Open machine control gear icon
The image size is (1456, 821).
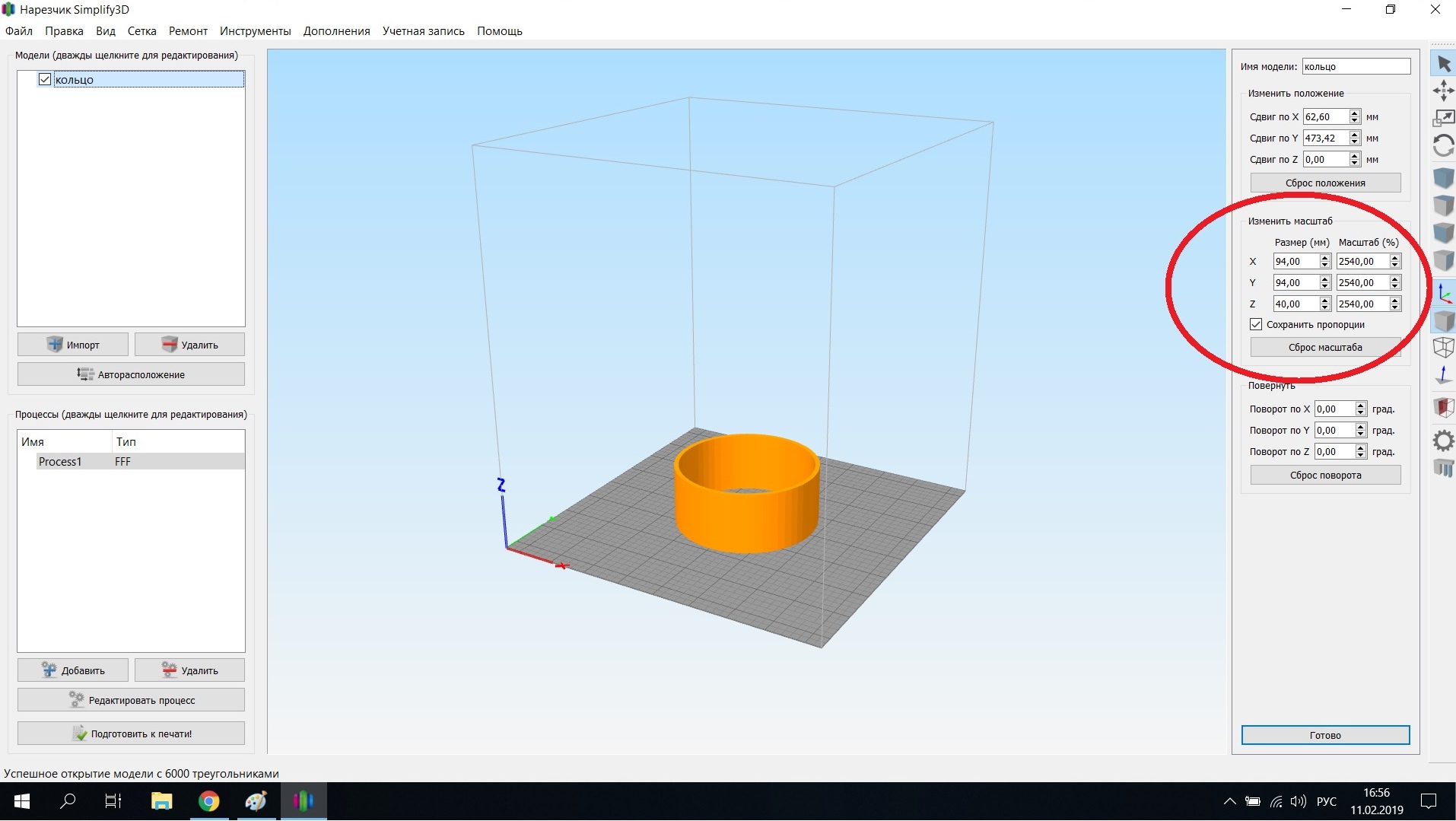[x=1443, y=441]
